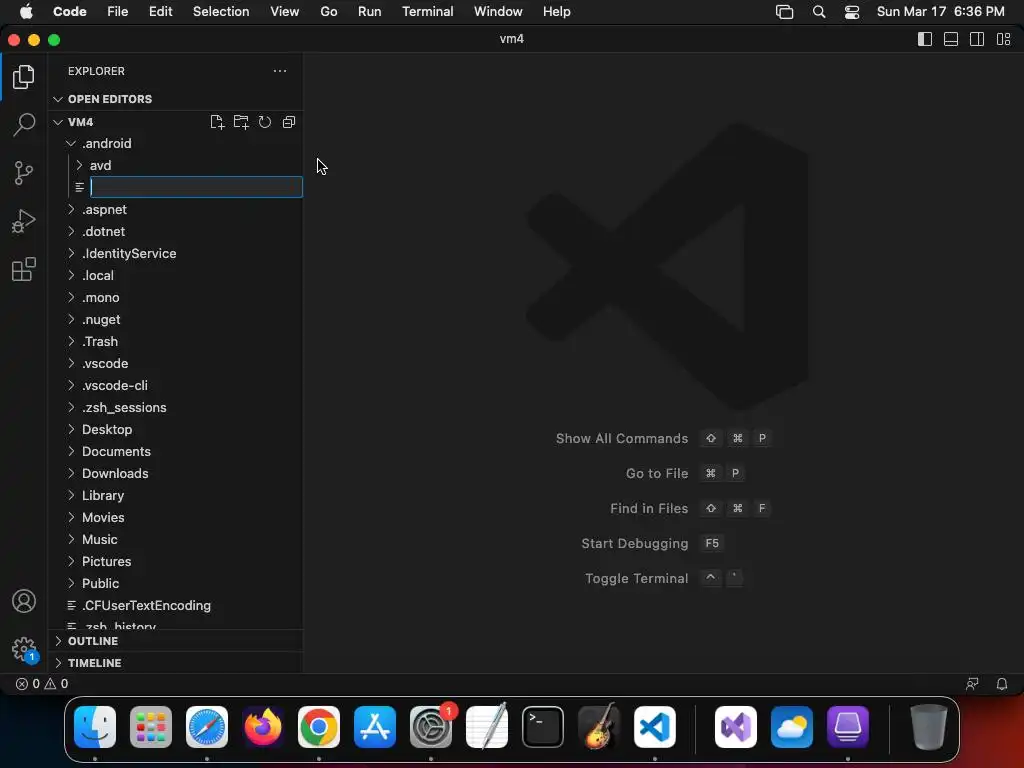This screenshot has height=768, width=1024.
Task: Launch Firefox from the Dock
Action: pos(263,727)
